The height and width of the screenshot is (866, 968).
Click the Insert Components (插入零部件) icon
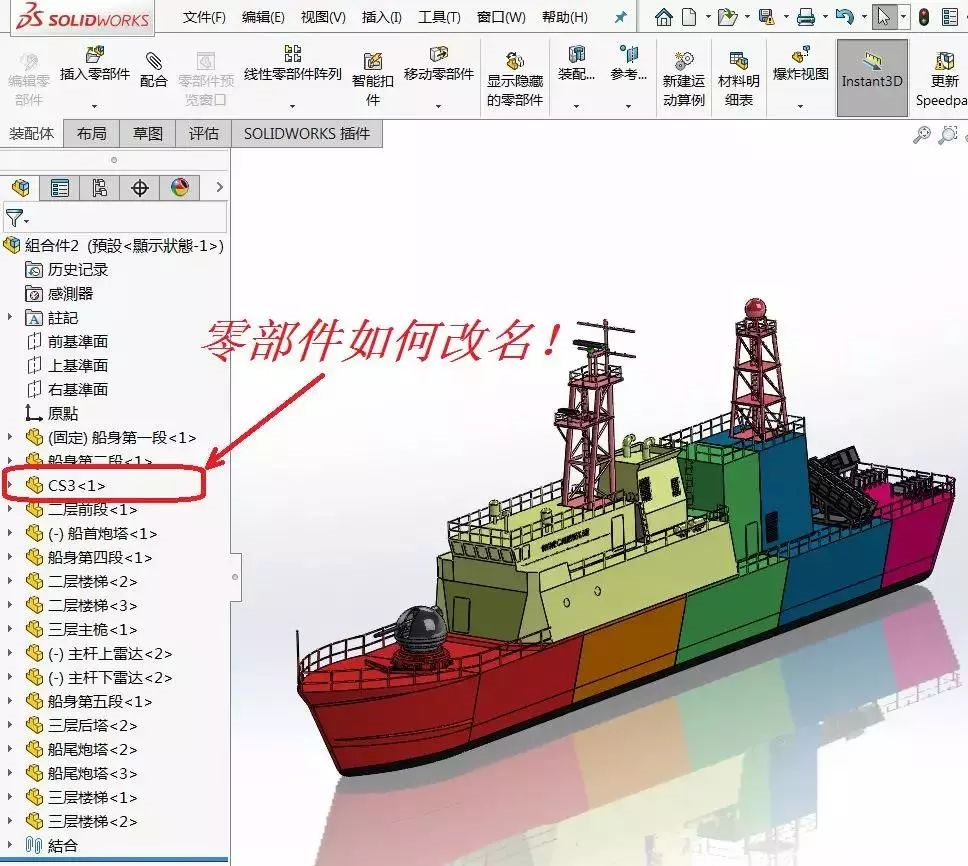pyautogui.click(x=95, y=58)
